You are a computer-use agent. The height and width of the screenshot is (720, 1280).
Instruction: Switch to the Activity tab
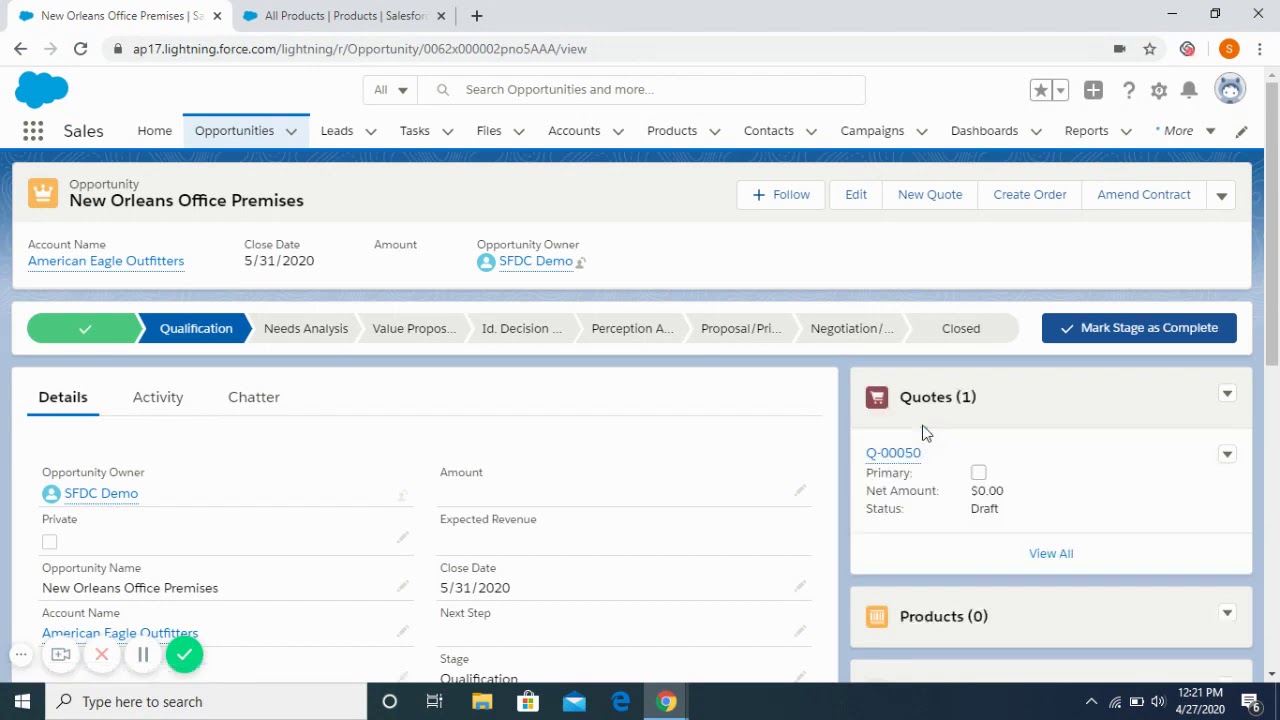pos(158,397)
